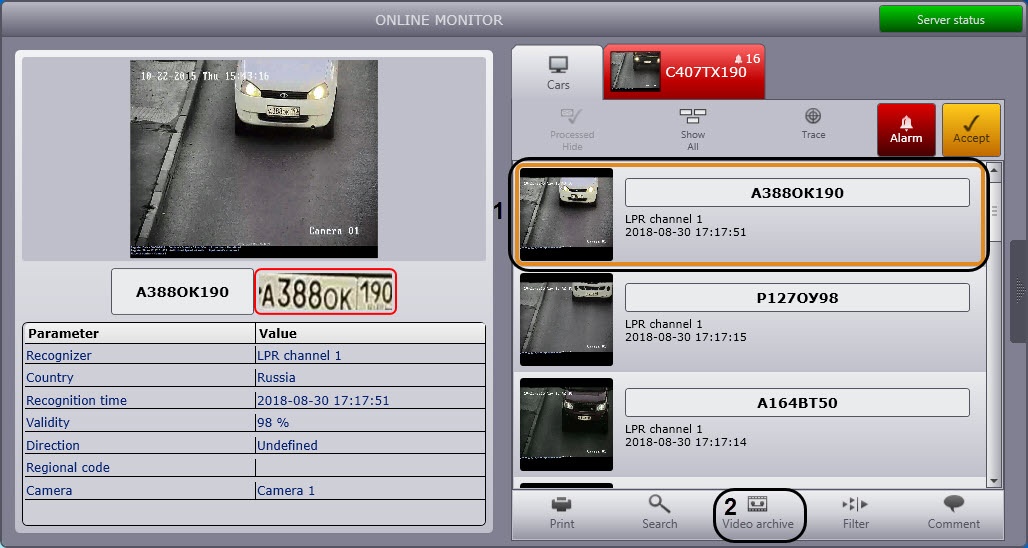
Task: Click the Processed Hide icon
Action: (572, 117)
